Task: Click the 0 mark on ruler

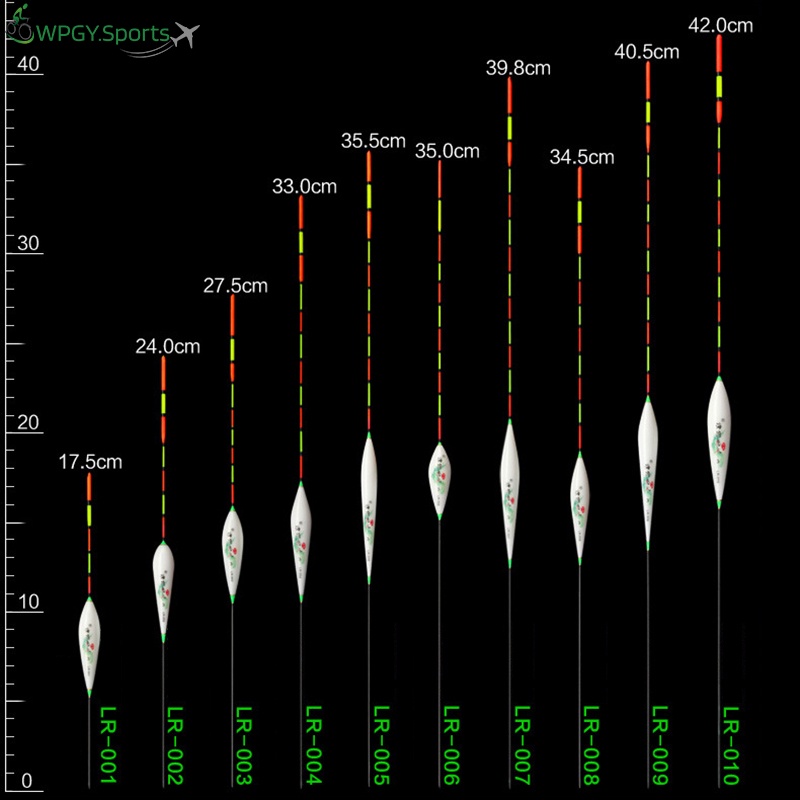Action: 27,781
